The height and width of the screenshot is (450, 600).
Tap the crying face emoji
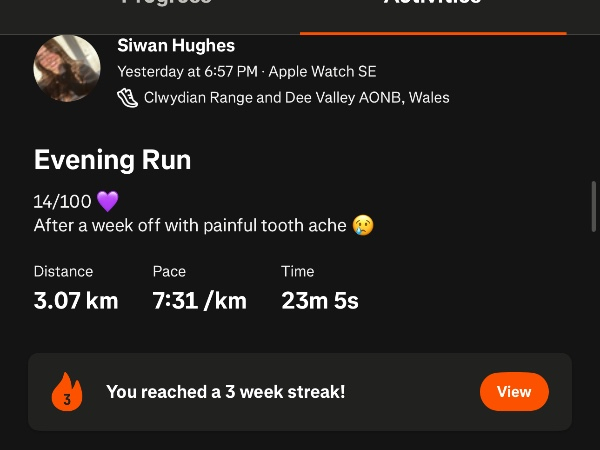point(363,226)
